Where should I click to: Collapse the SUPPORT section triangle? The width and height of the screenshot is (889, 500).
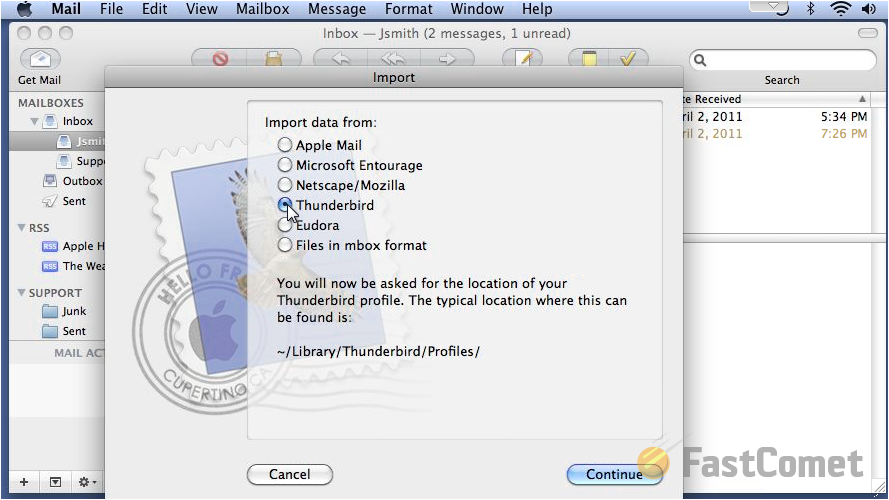[21, 293]
